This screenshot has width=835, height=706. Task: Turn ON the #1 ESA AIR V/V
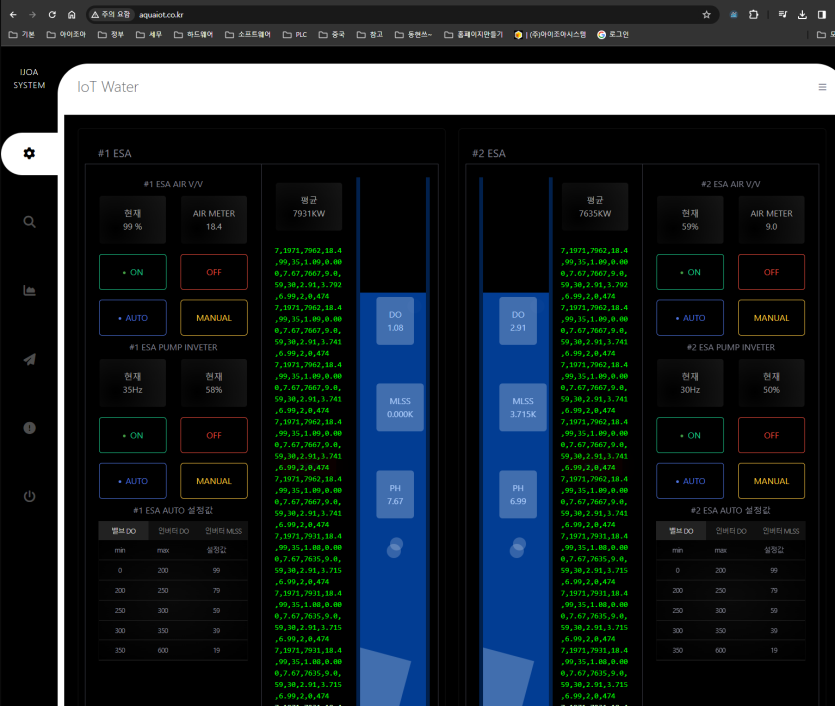(132, 272)
